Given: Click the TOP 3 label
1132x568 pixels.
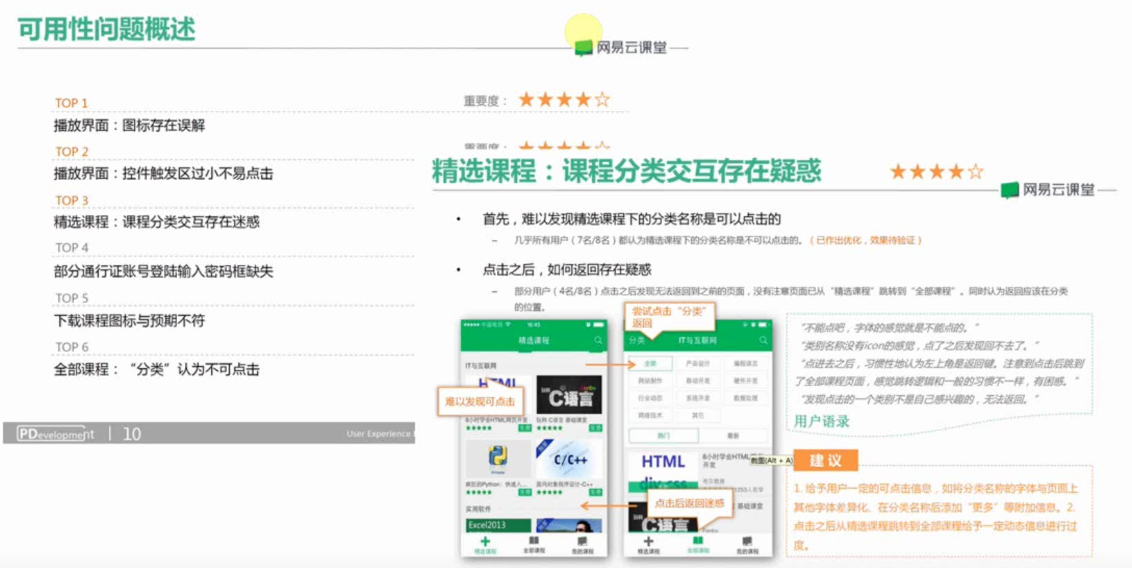Looking at the screenshot, I should pos(71,200).
